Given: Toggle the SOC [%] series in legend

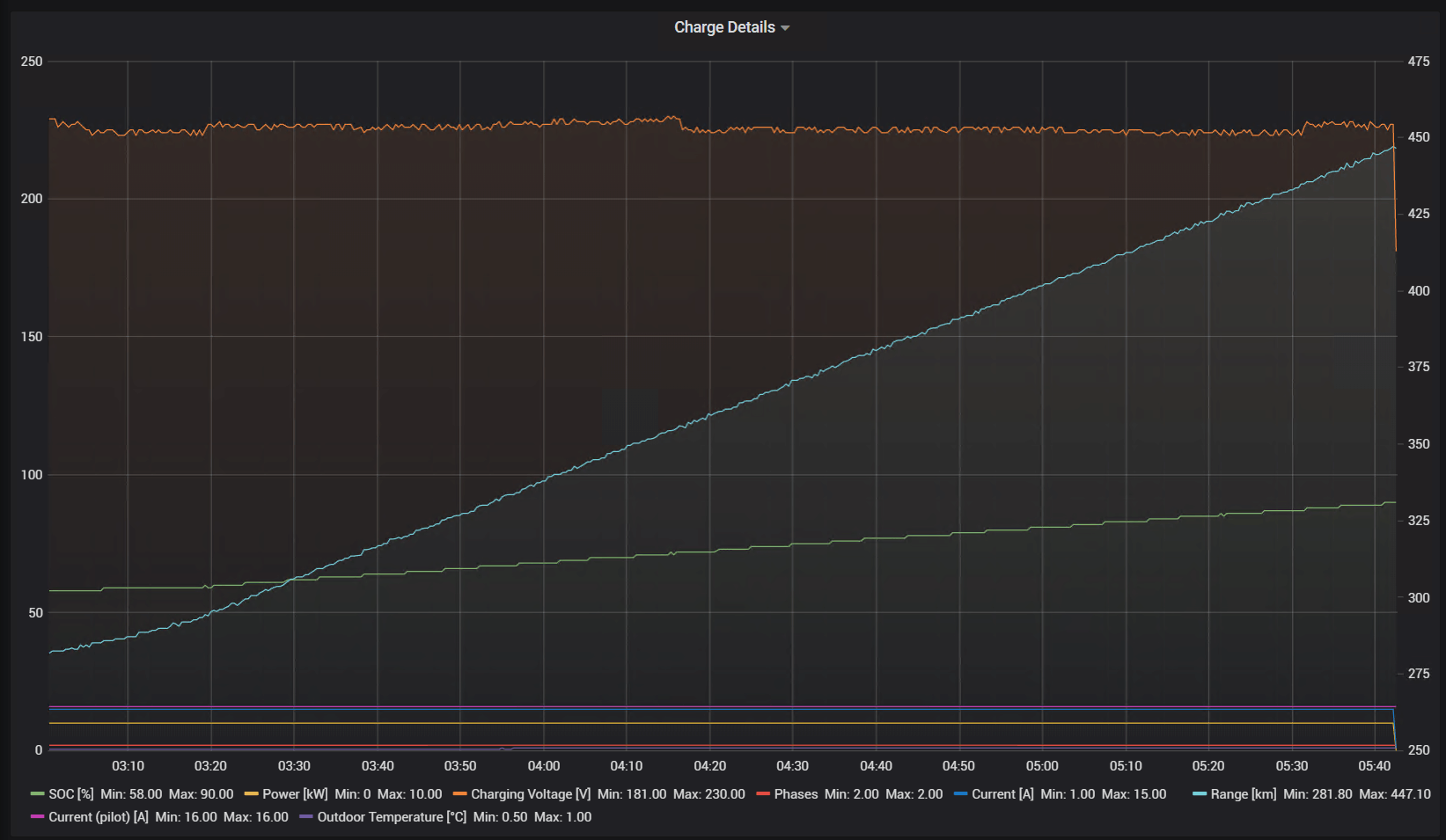Looking at the screenshot, I should [70, 794].
